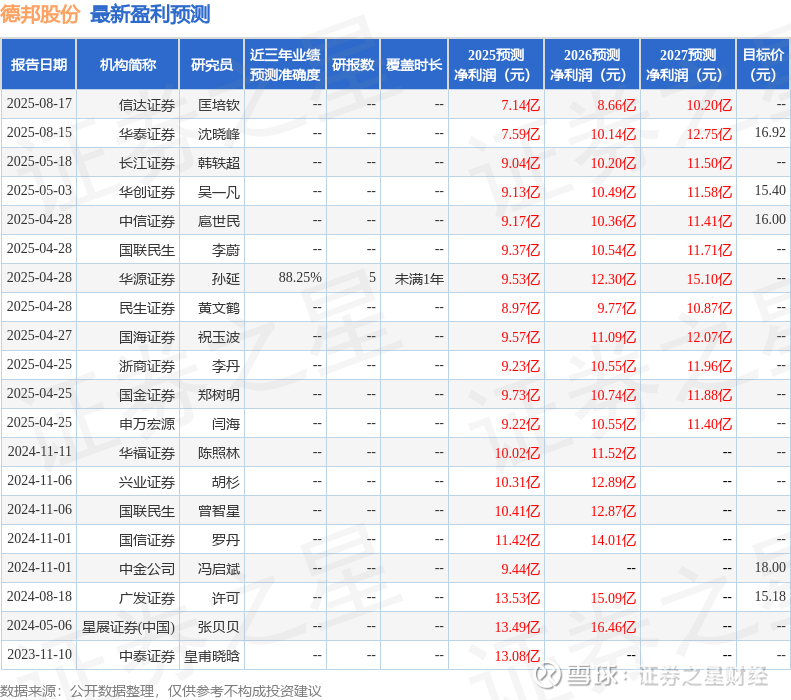Click the 2027预测净利润 column header
Screen dimensions: 791x700
pos(688,65)
